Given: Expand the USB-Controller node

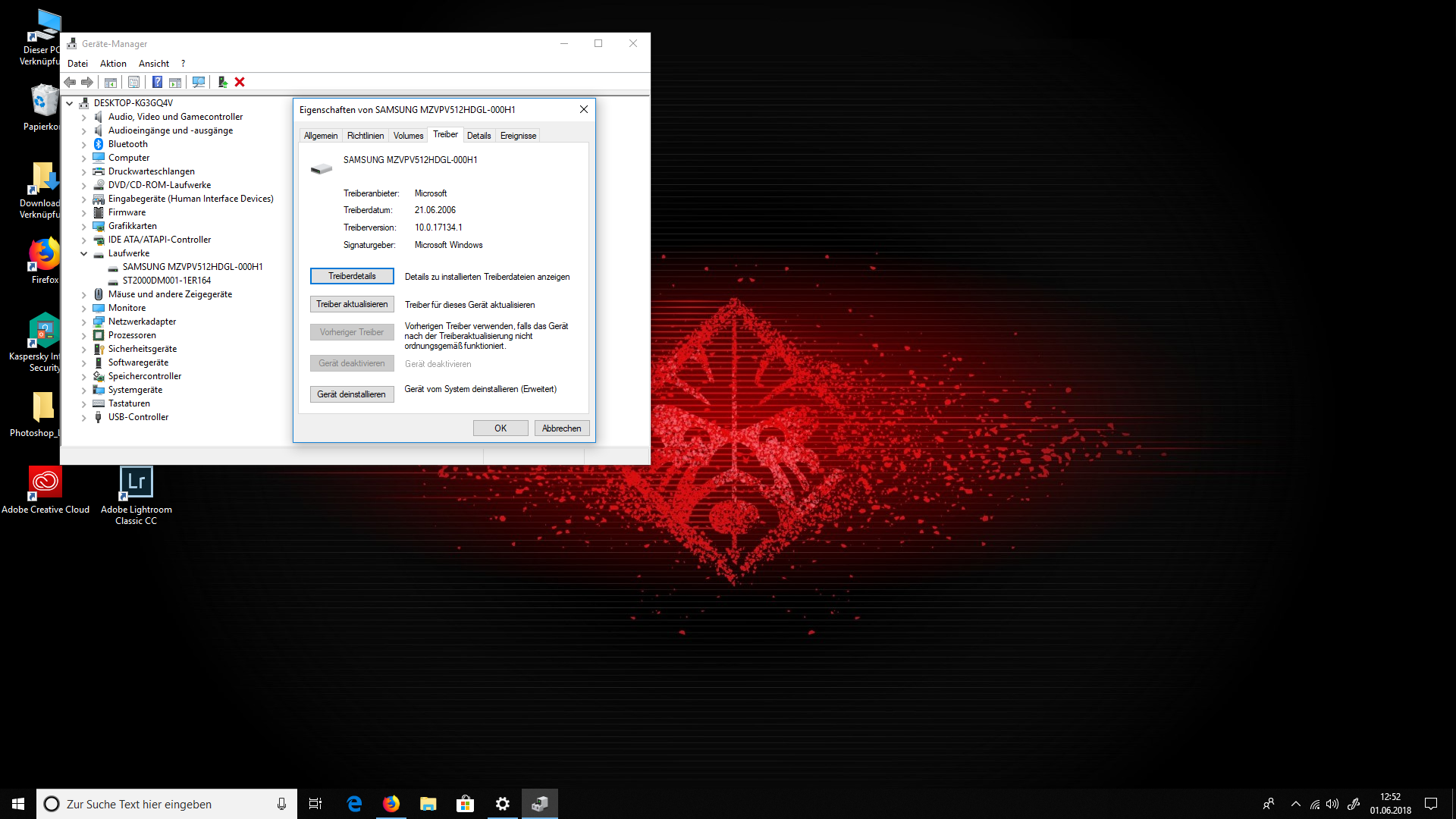Looking at the screenshot, I should (84, 417).
